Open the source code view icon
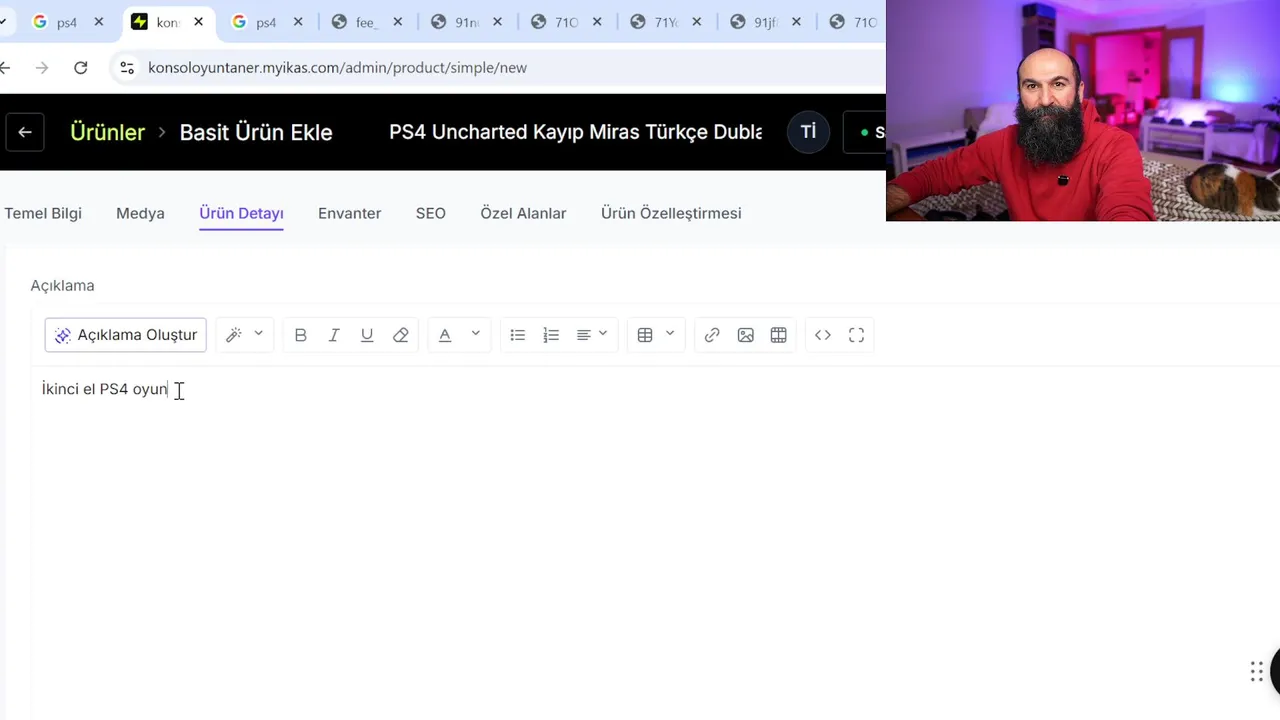 click(823, 335)
